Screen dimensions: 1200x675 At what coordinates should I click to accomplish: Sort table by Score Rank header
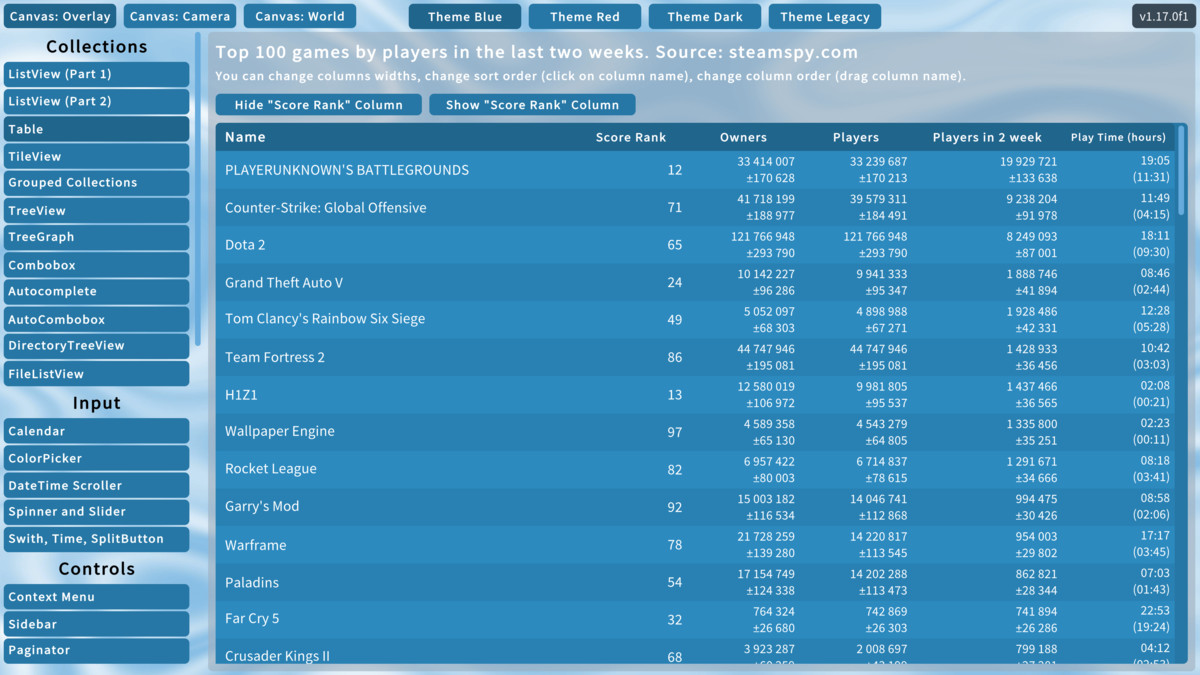point(631,137)
